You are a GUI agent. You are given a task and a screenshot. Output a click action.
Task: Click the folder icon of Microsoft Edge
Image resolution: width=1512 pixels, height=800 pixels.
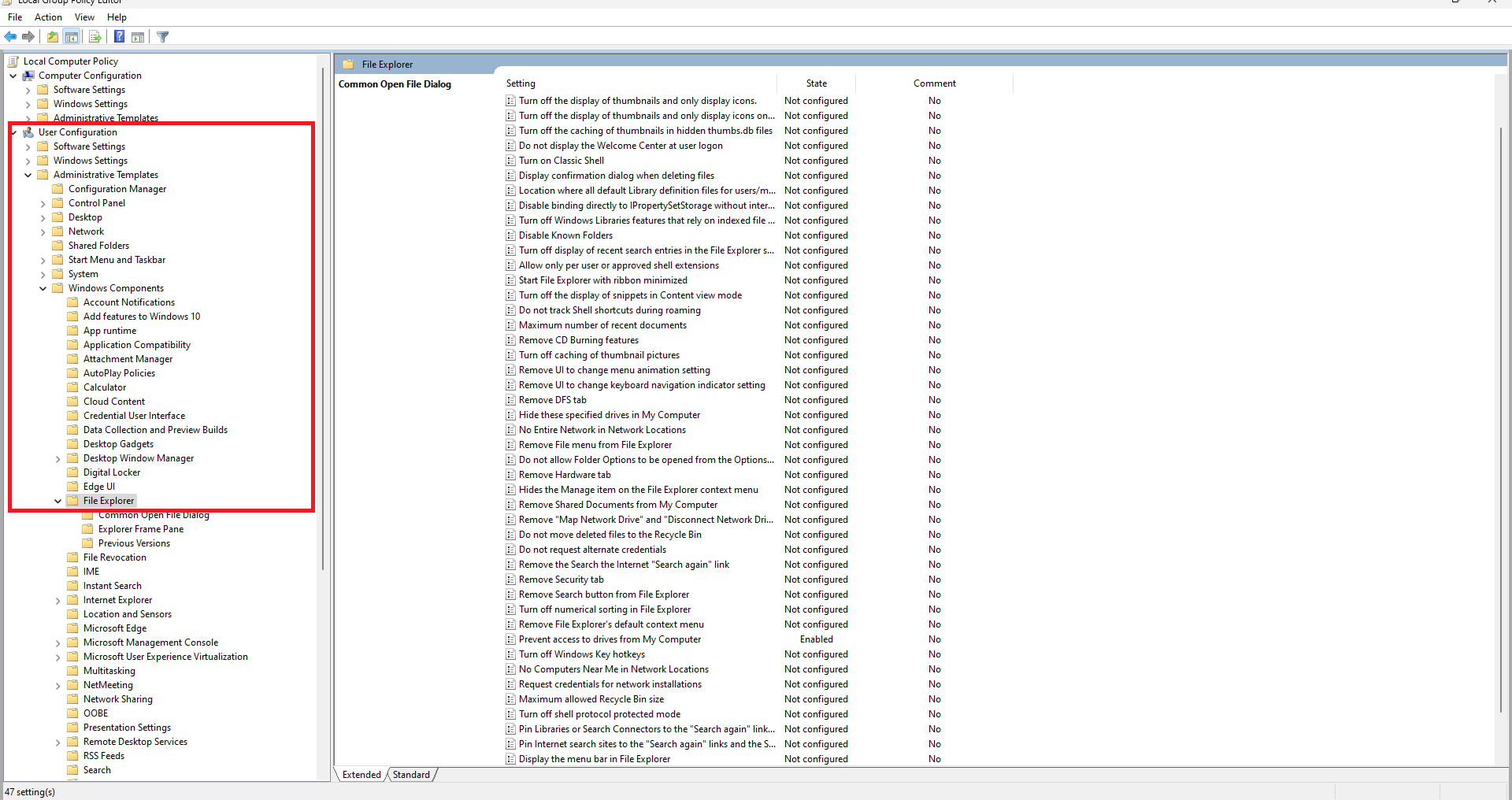[72, 628]
